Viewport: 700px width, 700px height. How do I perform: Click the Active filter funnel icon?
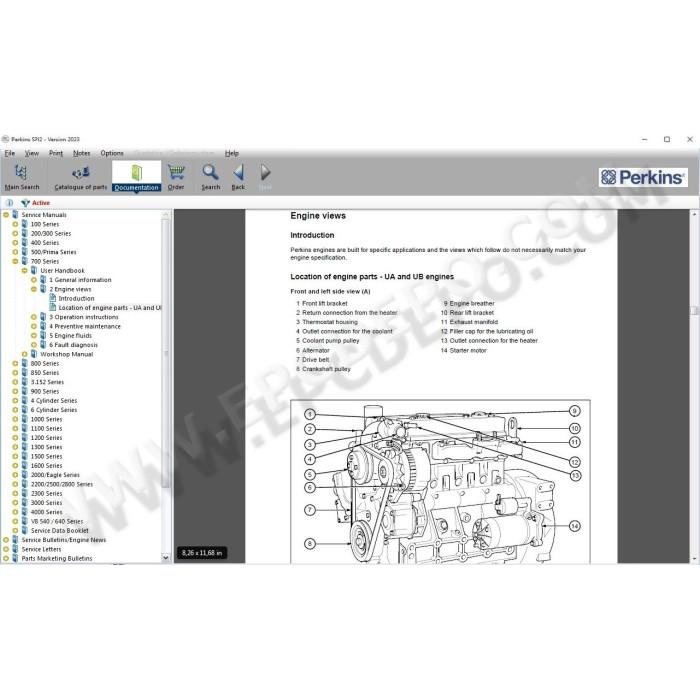pyautogui.click(x=25, y=203)
